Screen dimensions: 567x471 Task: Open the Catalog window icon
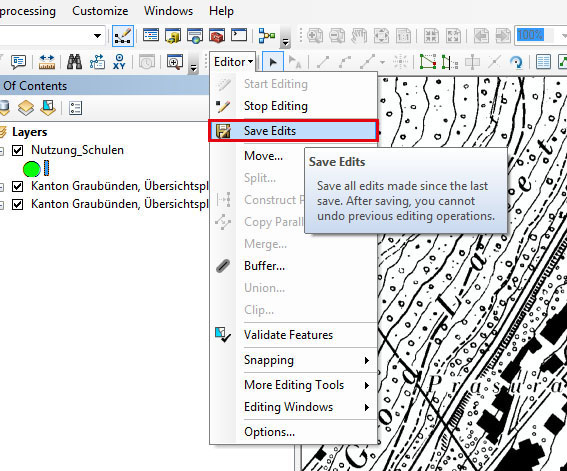[173, 36]
